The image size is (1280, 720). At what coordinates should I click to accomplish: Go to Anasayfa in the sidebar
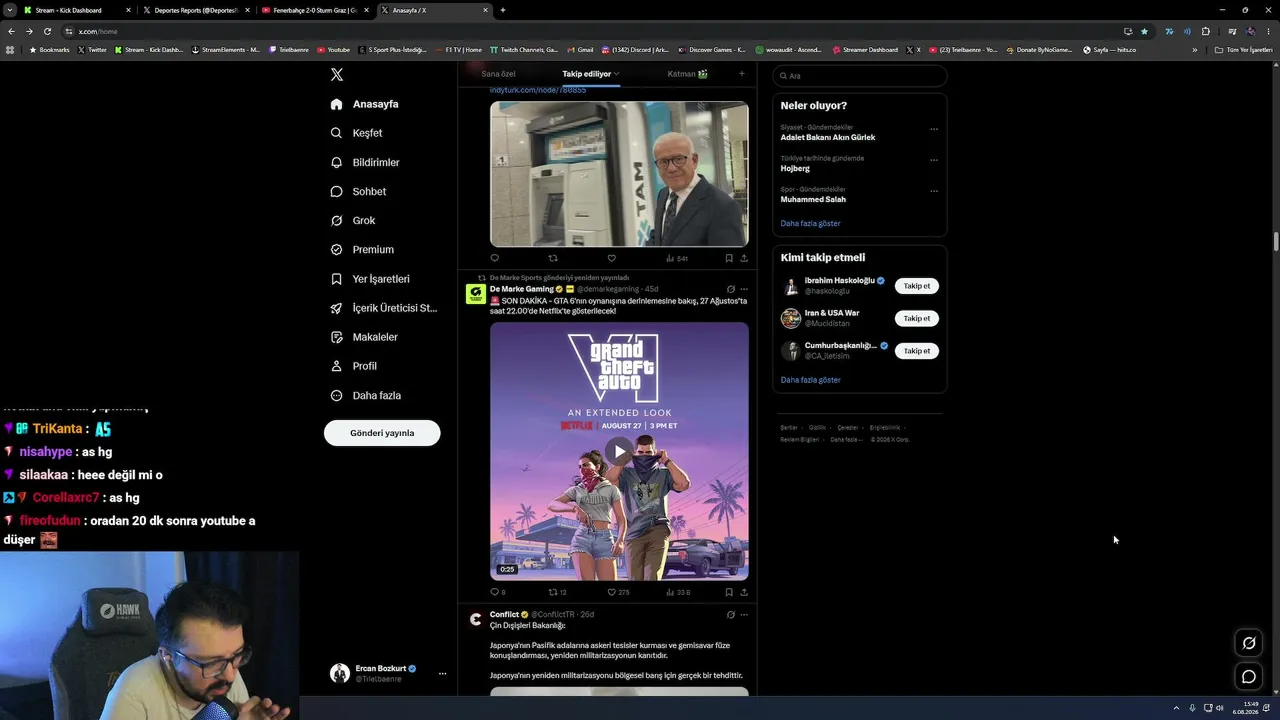364,104
